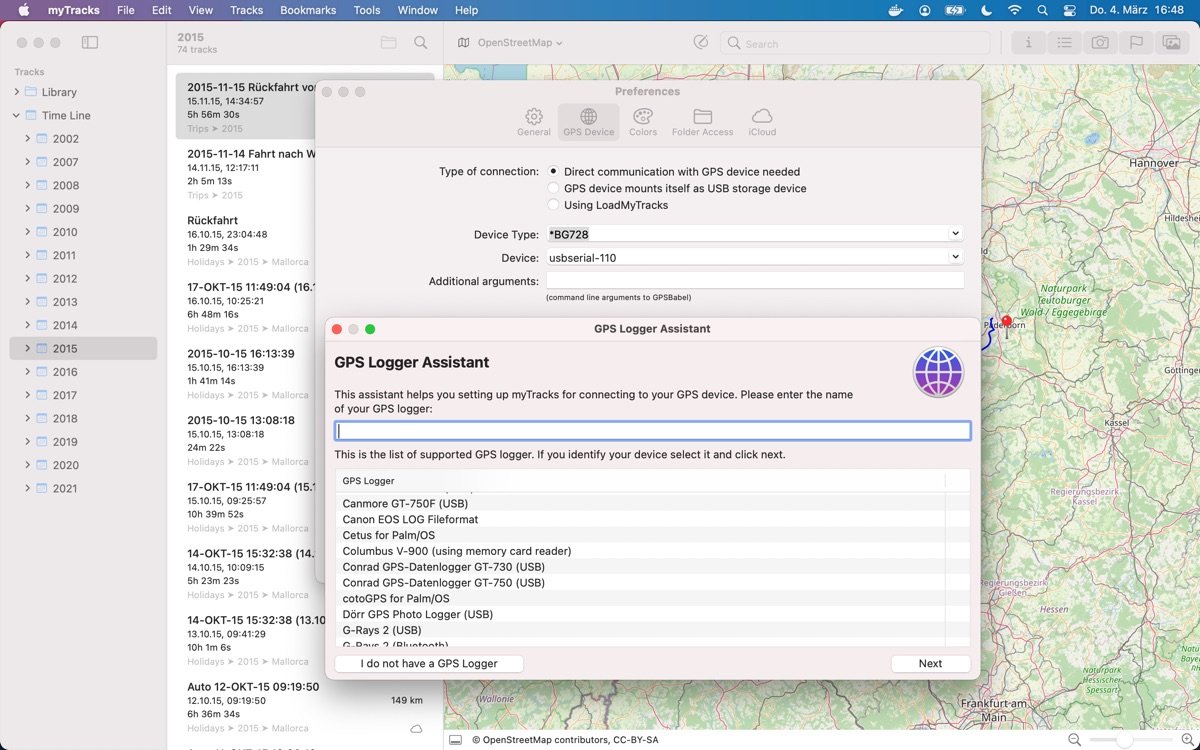Click the zoom out magnifier on map
The image size is (1200, 750).
1074,740
